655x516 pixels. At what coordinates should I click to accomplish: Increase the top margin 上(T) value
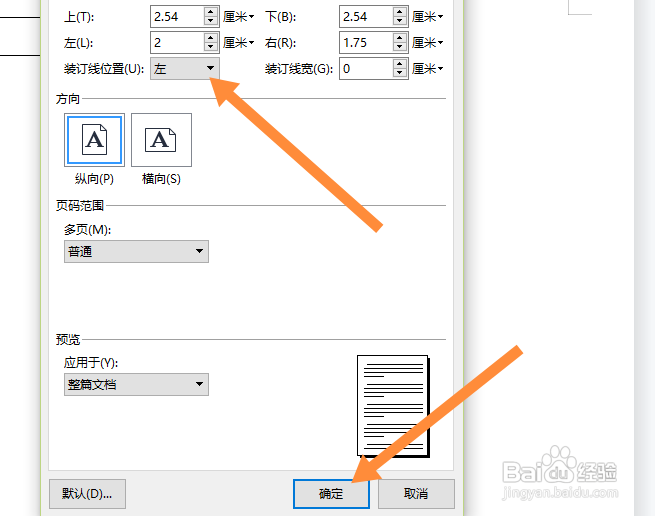pyautogui.click(x=211, y=12)
